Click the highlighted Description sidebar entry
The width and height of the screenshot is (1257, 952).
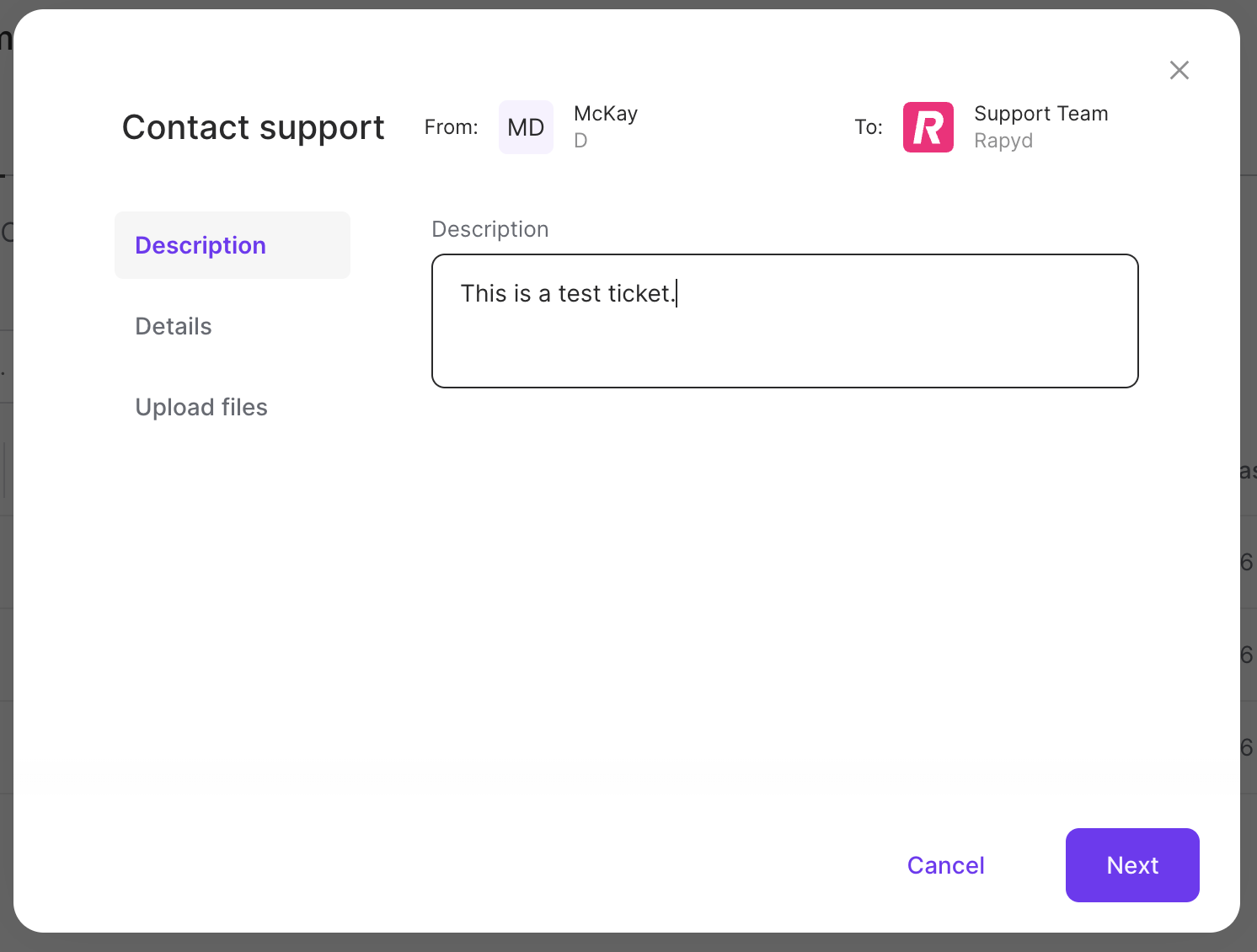[x=200, y=245]
